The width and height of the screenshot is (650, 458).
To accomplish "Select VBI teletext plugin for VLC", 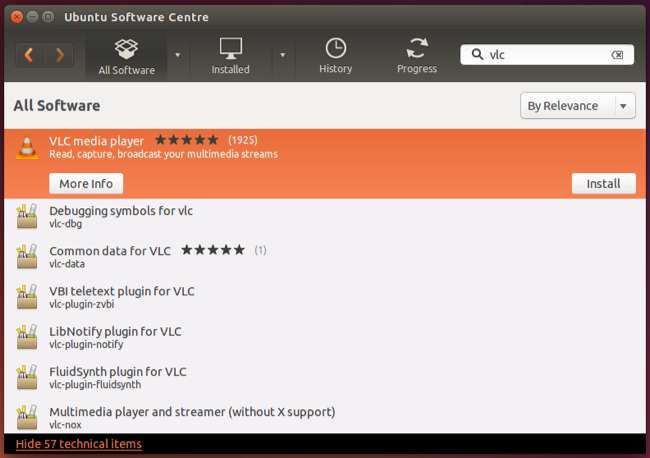I will coord(325,297).
